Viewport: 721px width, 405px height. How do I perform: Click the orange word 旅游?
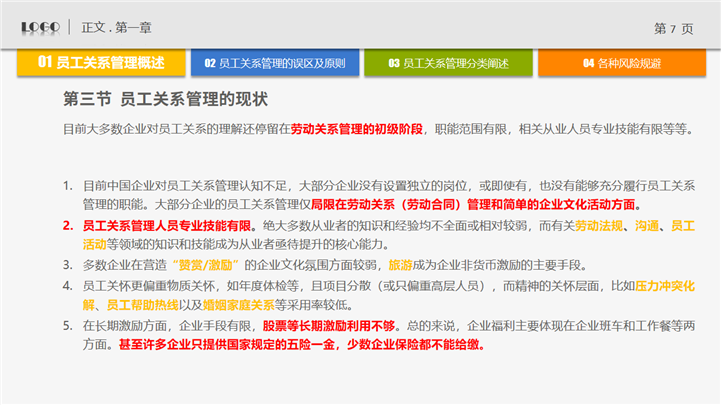399,265
